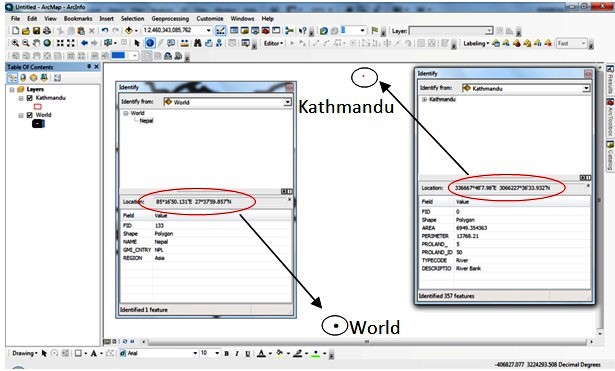Image resolution: width=615 pixels, height=371 pixels.
Task: Open the Bookmarks menu
Action: 78,18
